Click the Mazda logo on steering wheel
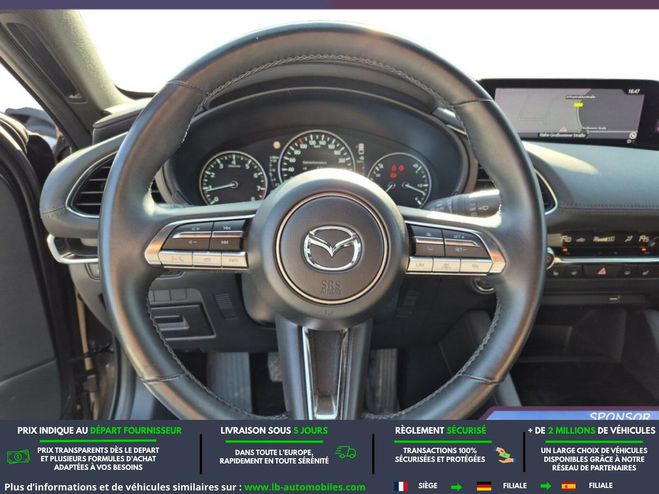 pyautogui.click(x=332, y=249)
